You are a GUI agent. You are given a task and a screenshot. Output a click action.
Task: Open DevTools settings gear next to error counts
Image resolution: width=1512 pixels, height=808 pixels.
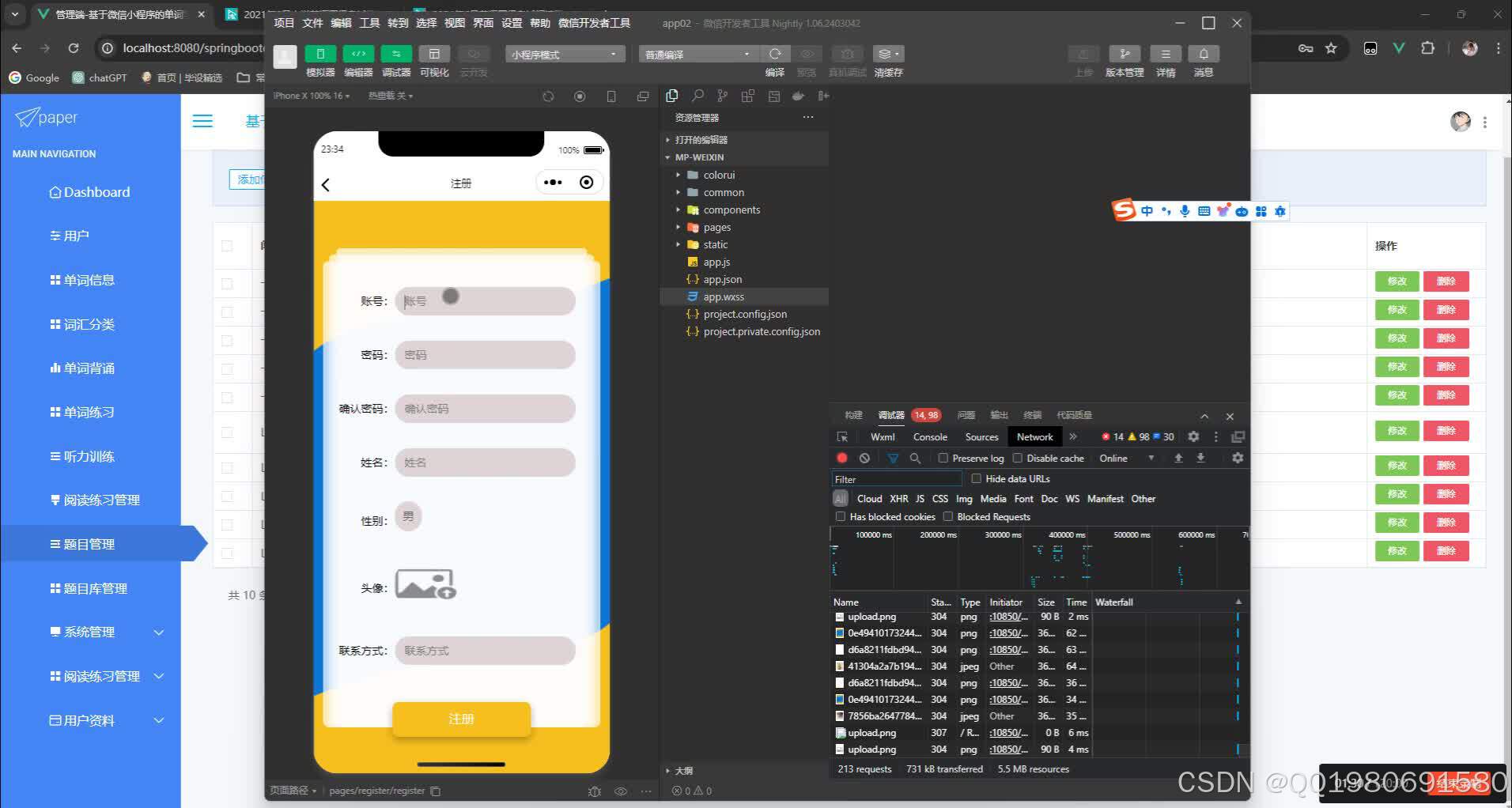coord(1193,436)
